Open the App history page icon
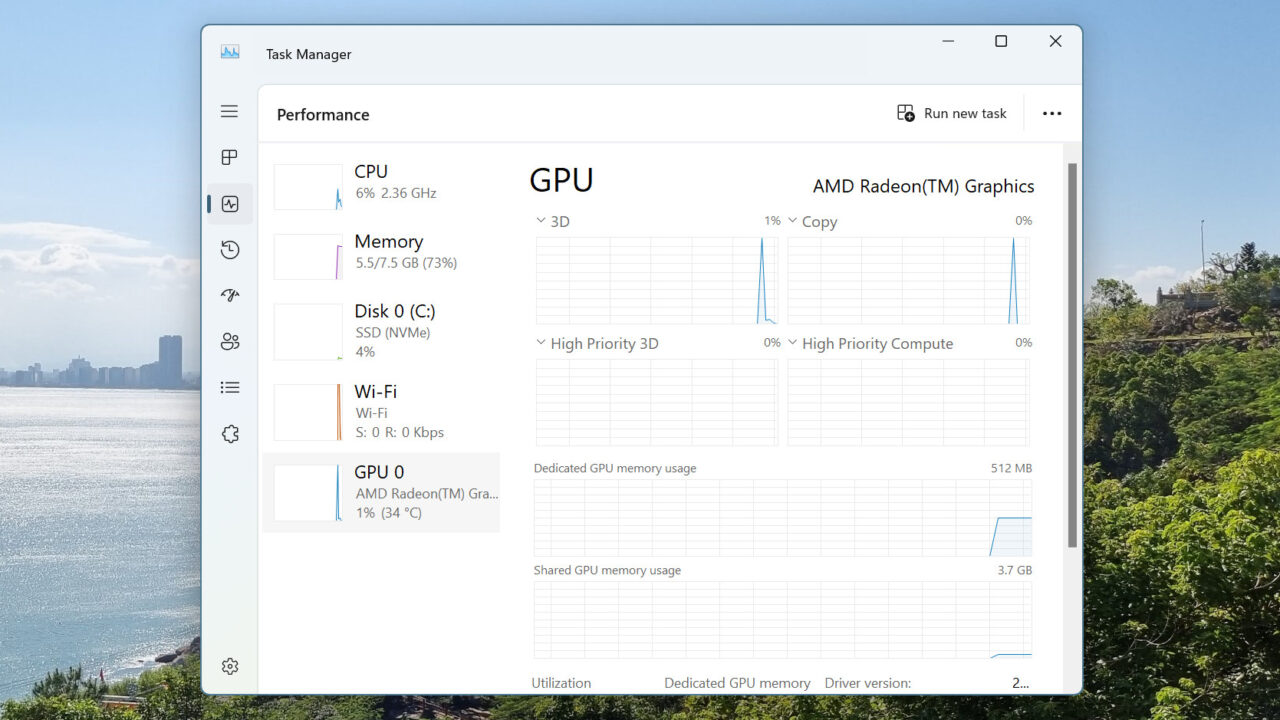 click(x=229, y=249)
